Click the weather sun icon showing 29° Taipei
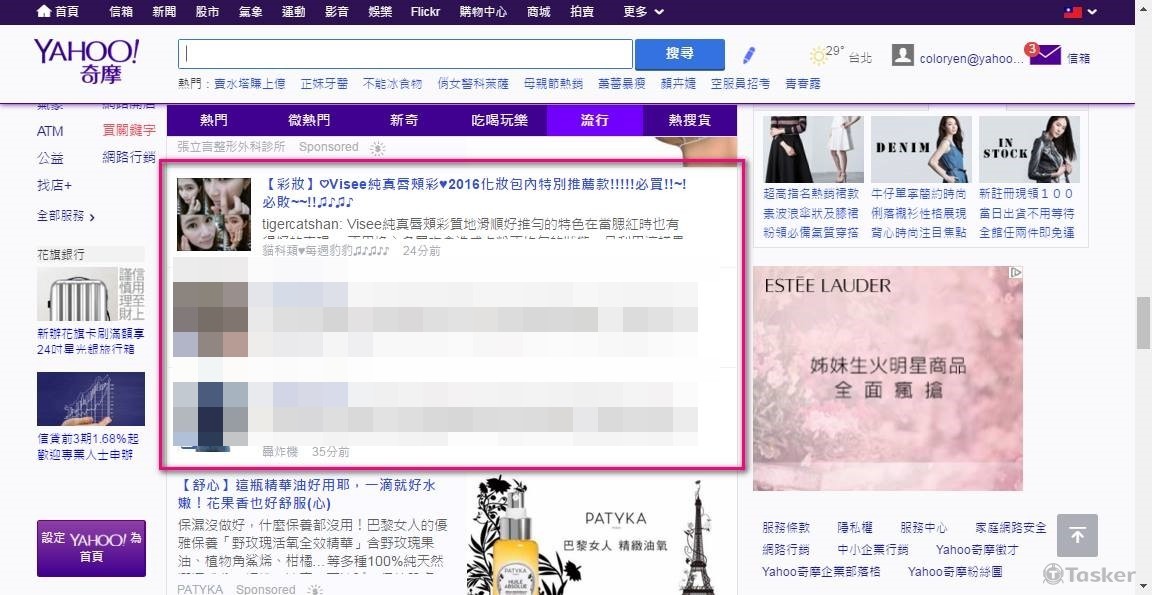Image resolution: width=1152 pixels, height=595 pixels. click(818, 55)
